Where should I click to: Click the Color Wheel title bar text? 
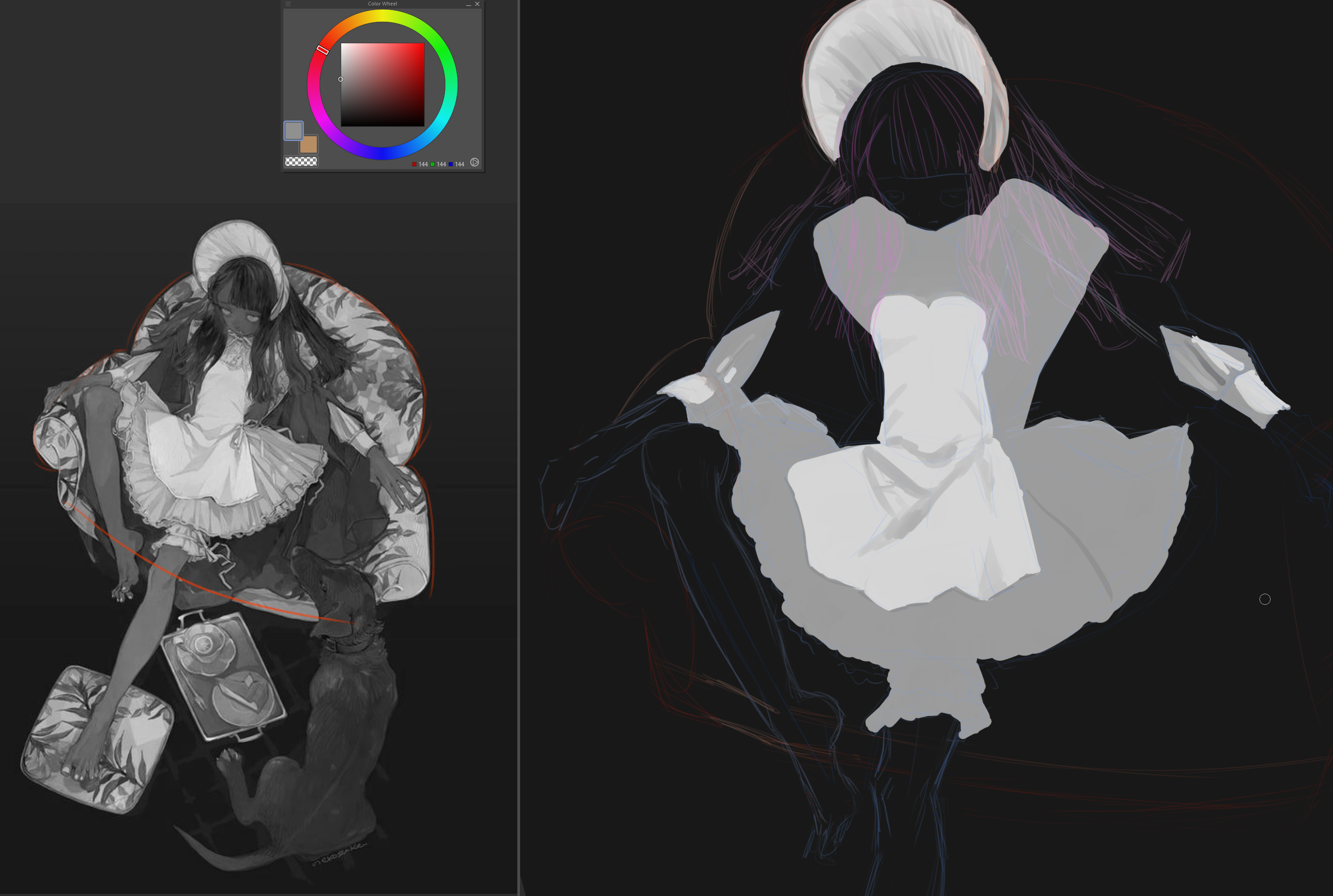click(x=382, y=4)
